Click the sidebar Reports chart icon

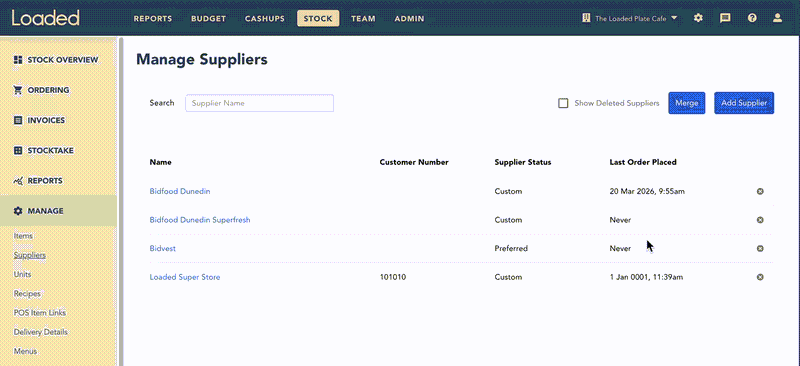[18, 181]
